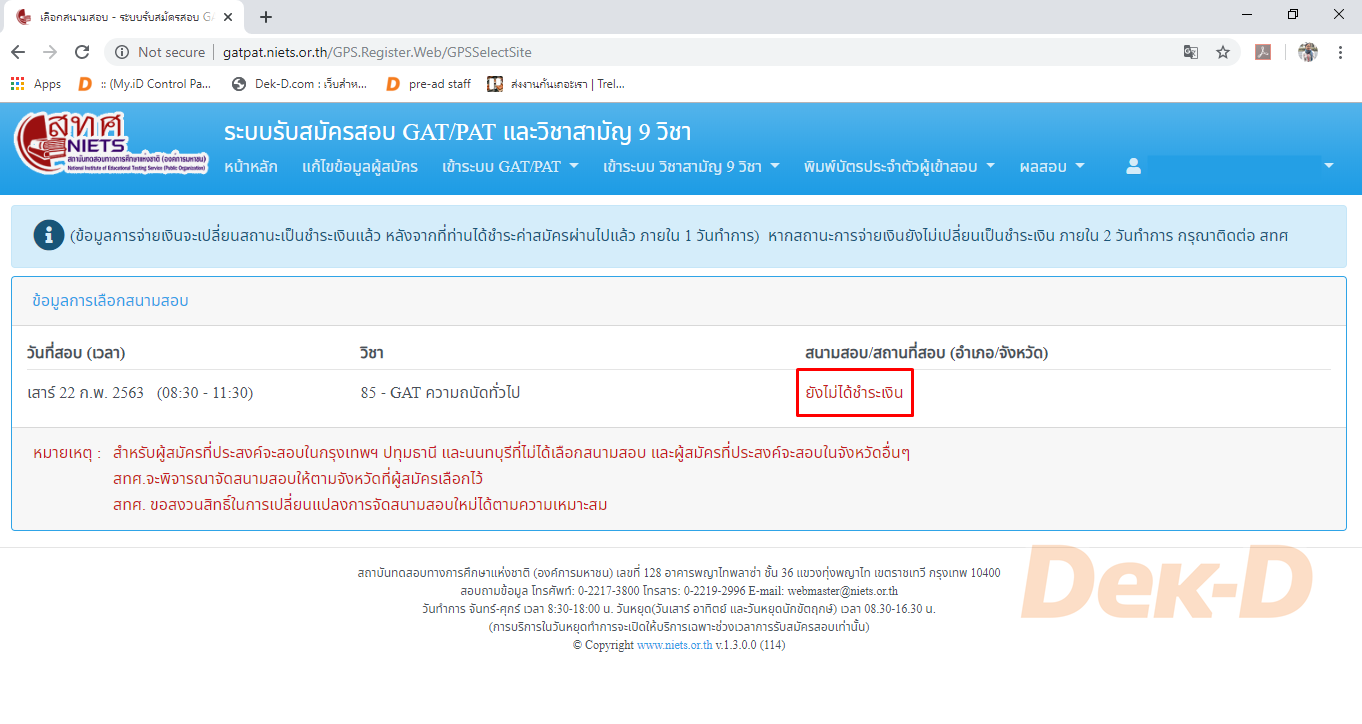
Task: Open the พิมพ์บัตรประจำตัวผู้เข้าสอบ dropdown menu
Action: (898, 167)
